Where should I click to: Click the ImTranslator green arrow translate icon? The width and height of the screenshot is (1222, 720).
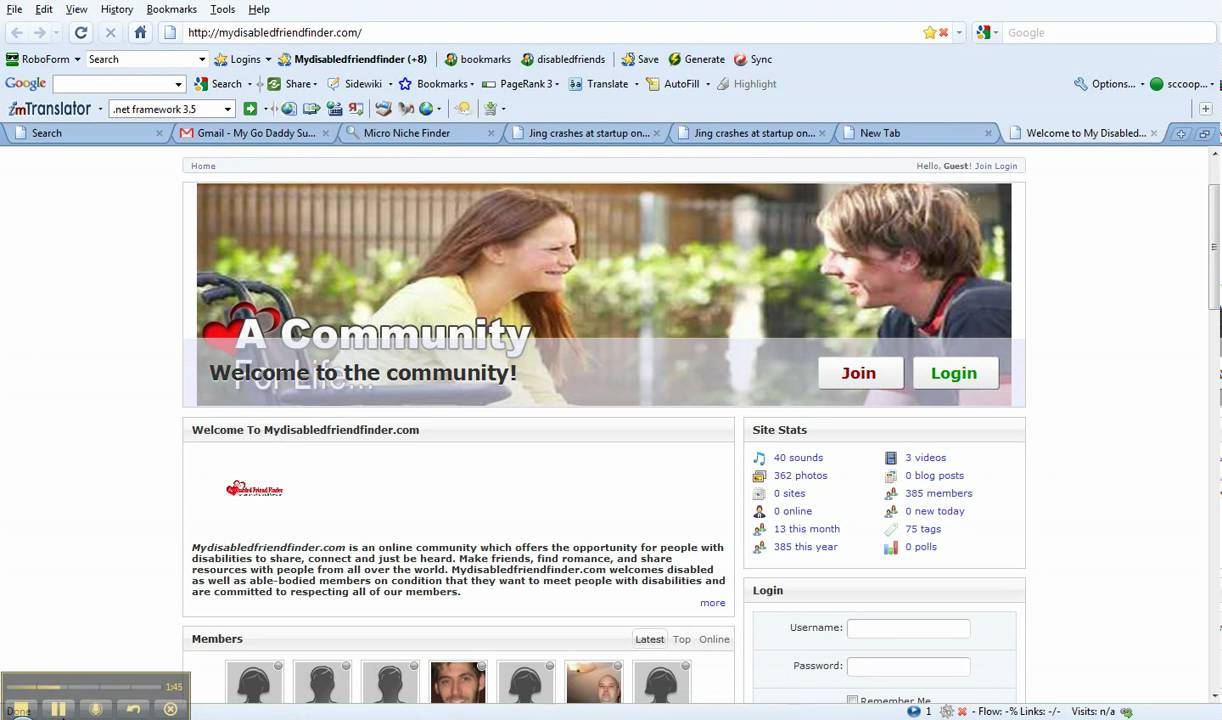[250, 109]
